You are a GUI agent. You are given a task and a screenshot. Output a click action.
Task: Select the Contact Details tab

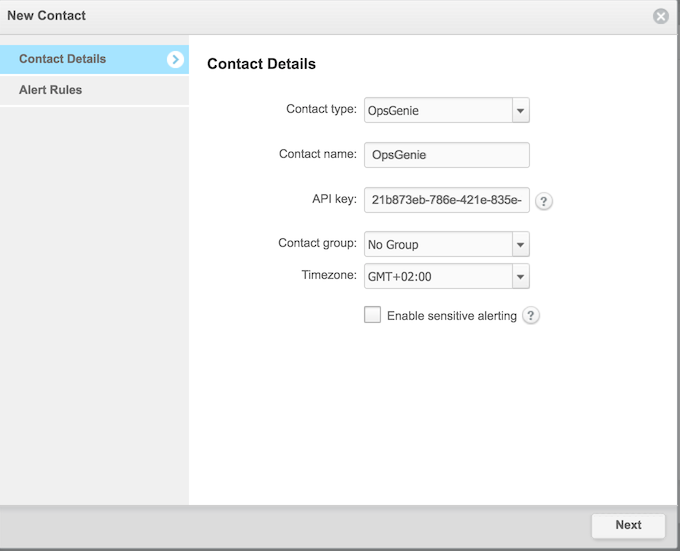(x=94, y=59)
